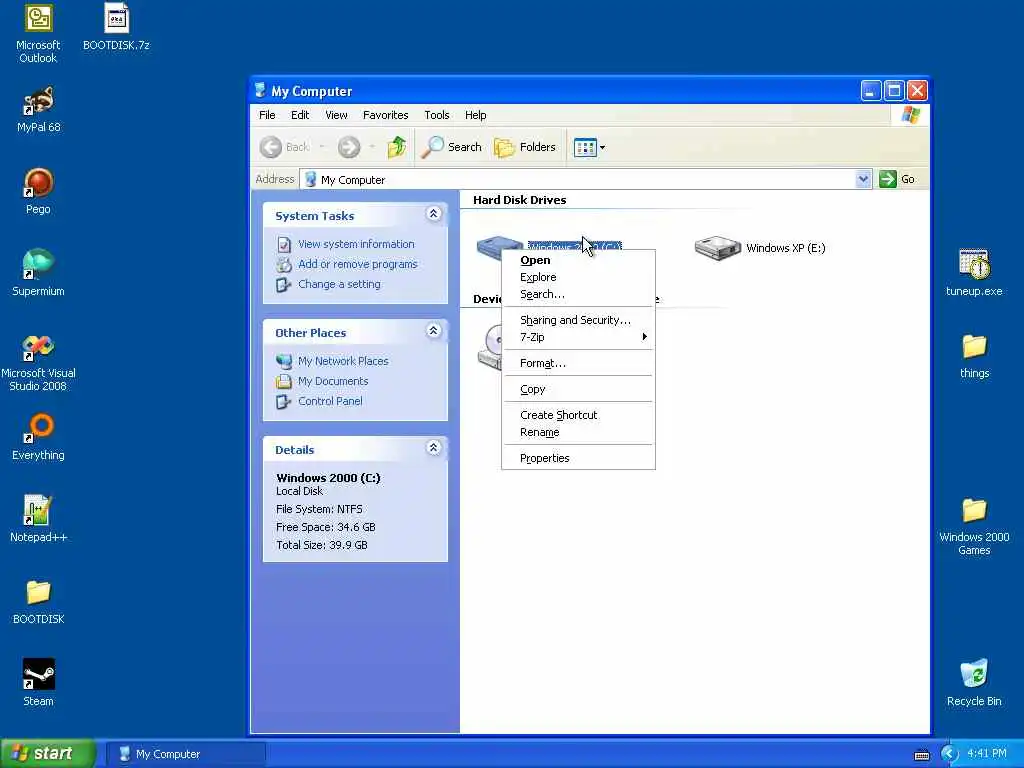Image resolution: width=1024 pixels, height=768 pixels.
Task: Open the Help menu
Action: [x=475, y=115]
